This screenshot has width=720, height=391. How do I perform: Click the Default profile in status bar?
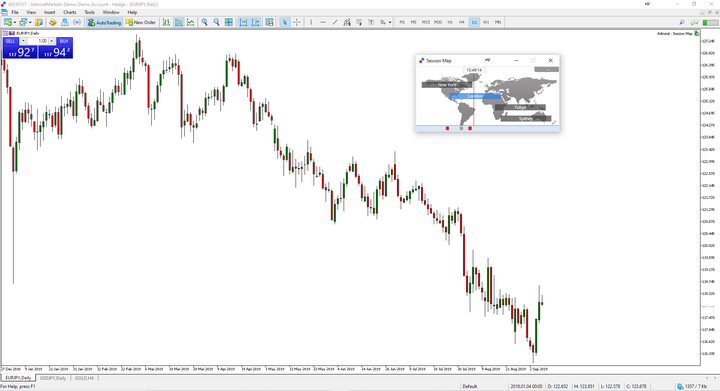tap(470, 386)
